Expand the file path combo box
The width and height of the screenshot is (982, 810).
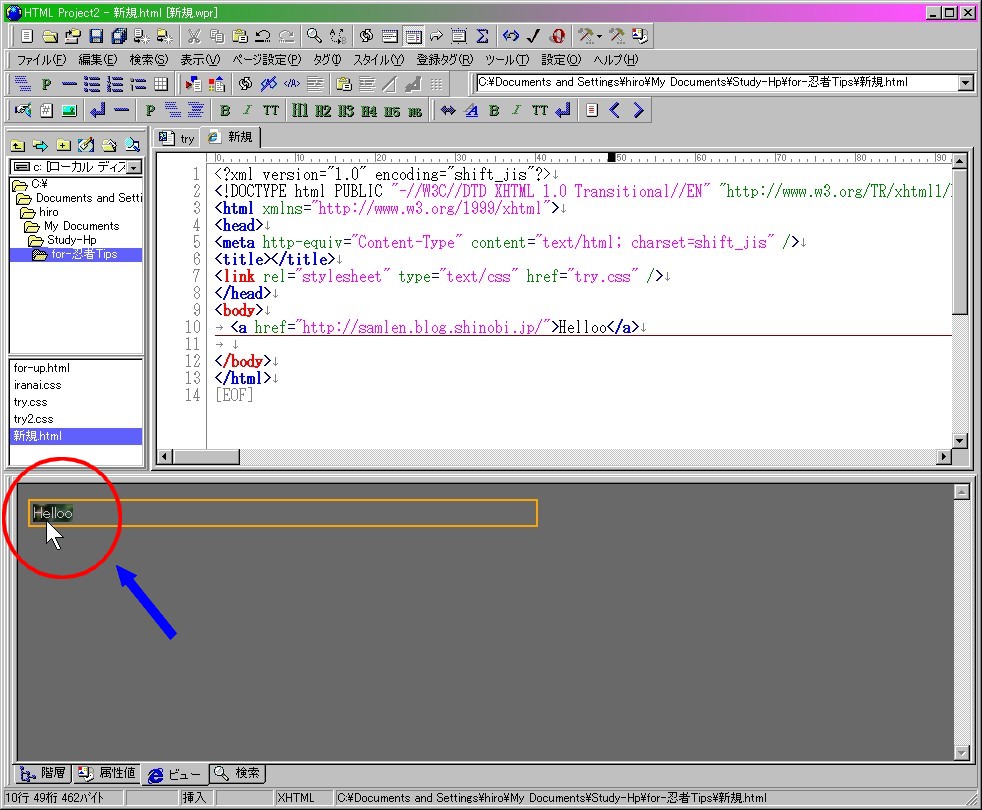point(965,84)
